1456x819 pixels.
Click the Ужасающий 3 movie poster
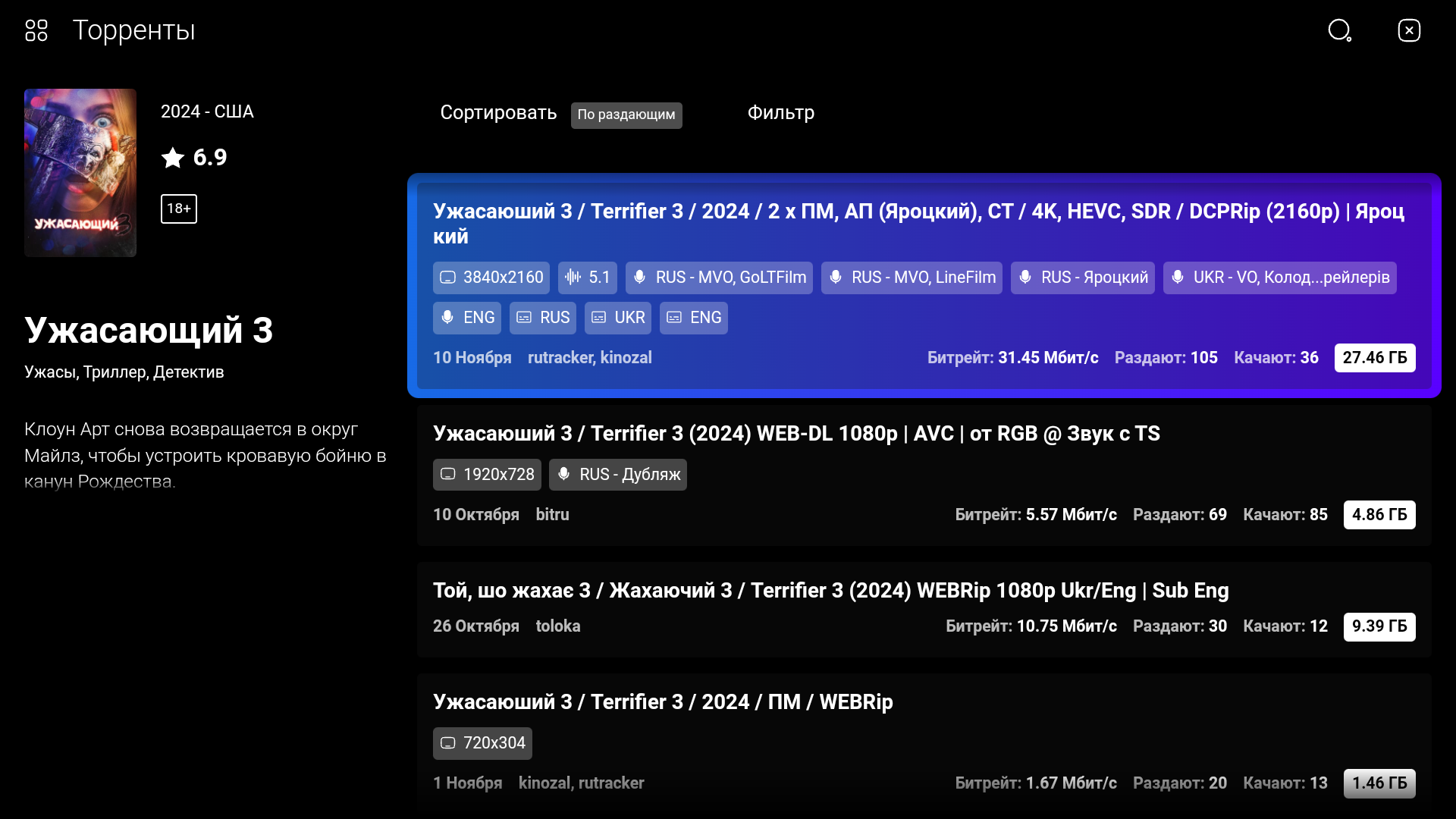click(x=80, y=173)
